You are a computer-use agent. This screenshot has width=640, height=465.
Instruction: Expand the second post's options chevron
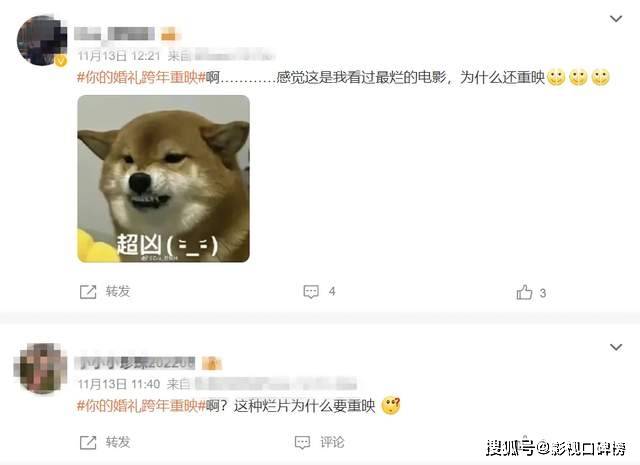pyautogui.click(x=616, y=347)
